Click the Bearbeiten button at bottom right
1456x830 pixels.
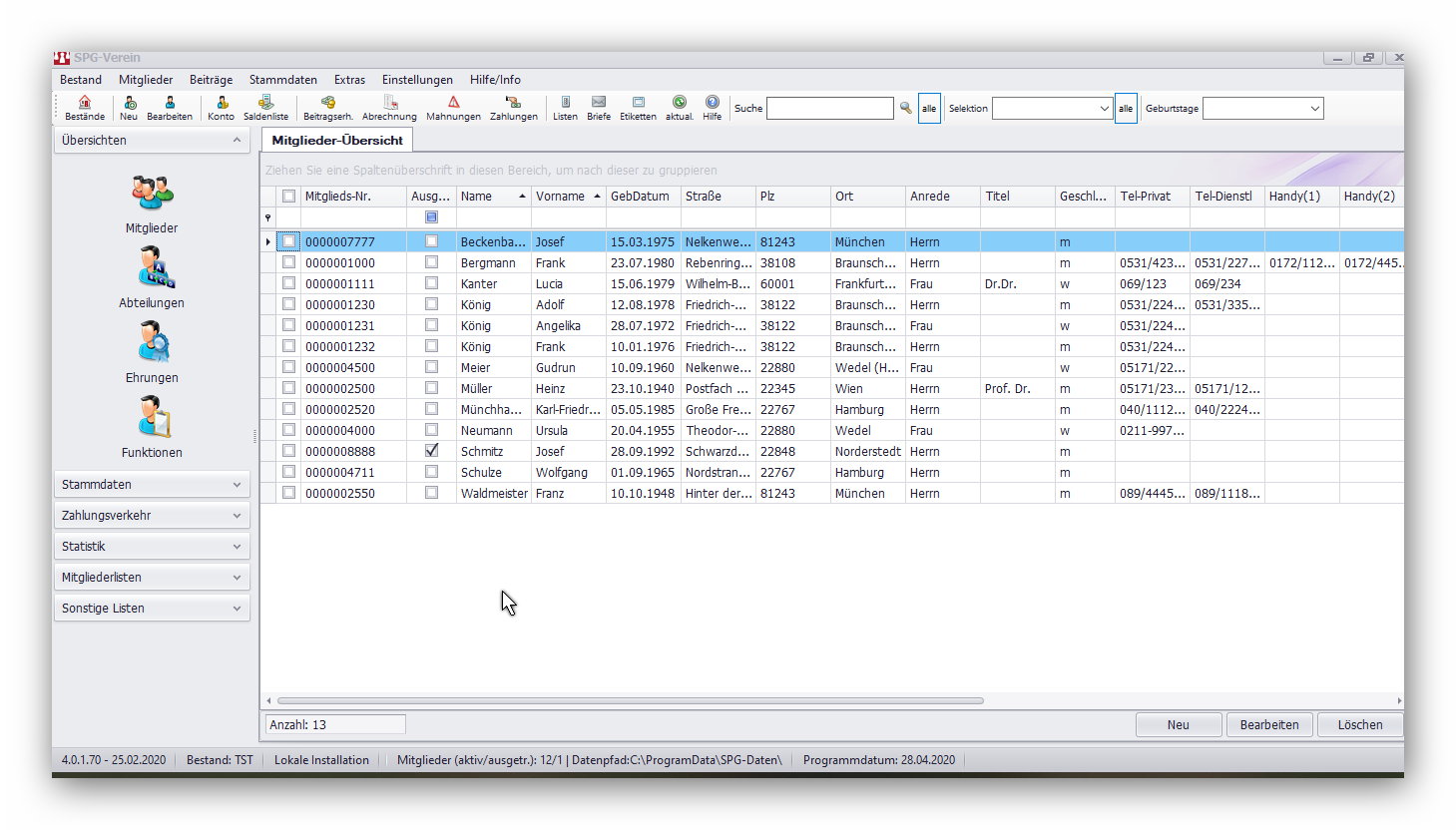(1268, 725)
